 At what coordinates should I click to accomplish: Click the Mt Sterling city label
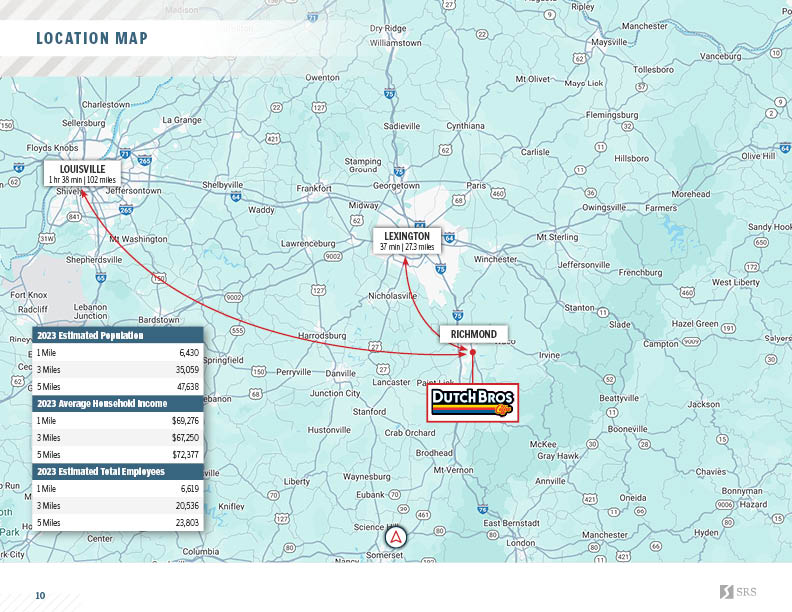[x=557, y=237]
